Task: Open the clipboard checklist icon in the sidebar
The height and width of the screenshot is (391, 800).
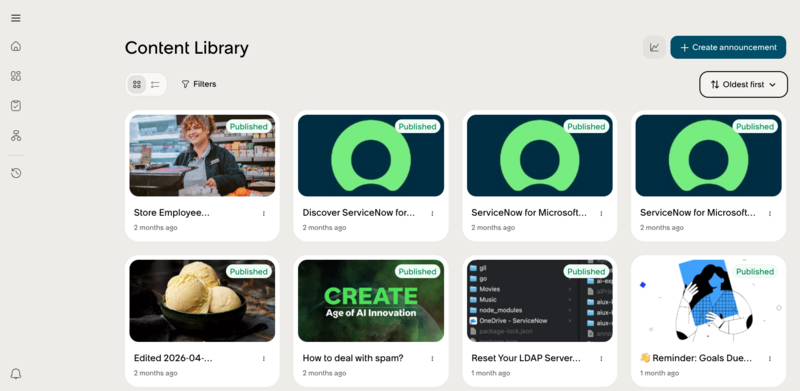Action: pyautogui.click(x=16, y=106)
